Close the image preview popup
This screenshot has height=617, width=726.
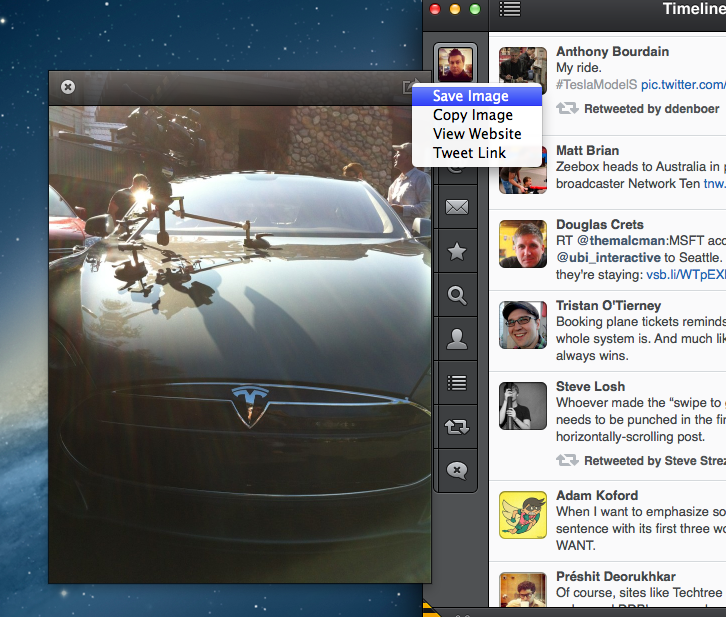click(68, 87)
